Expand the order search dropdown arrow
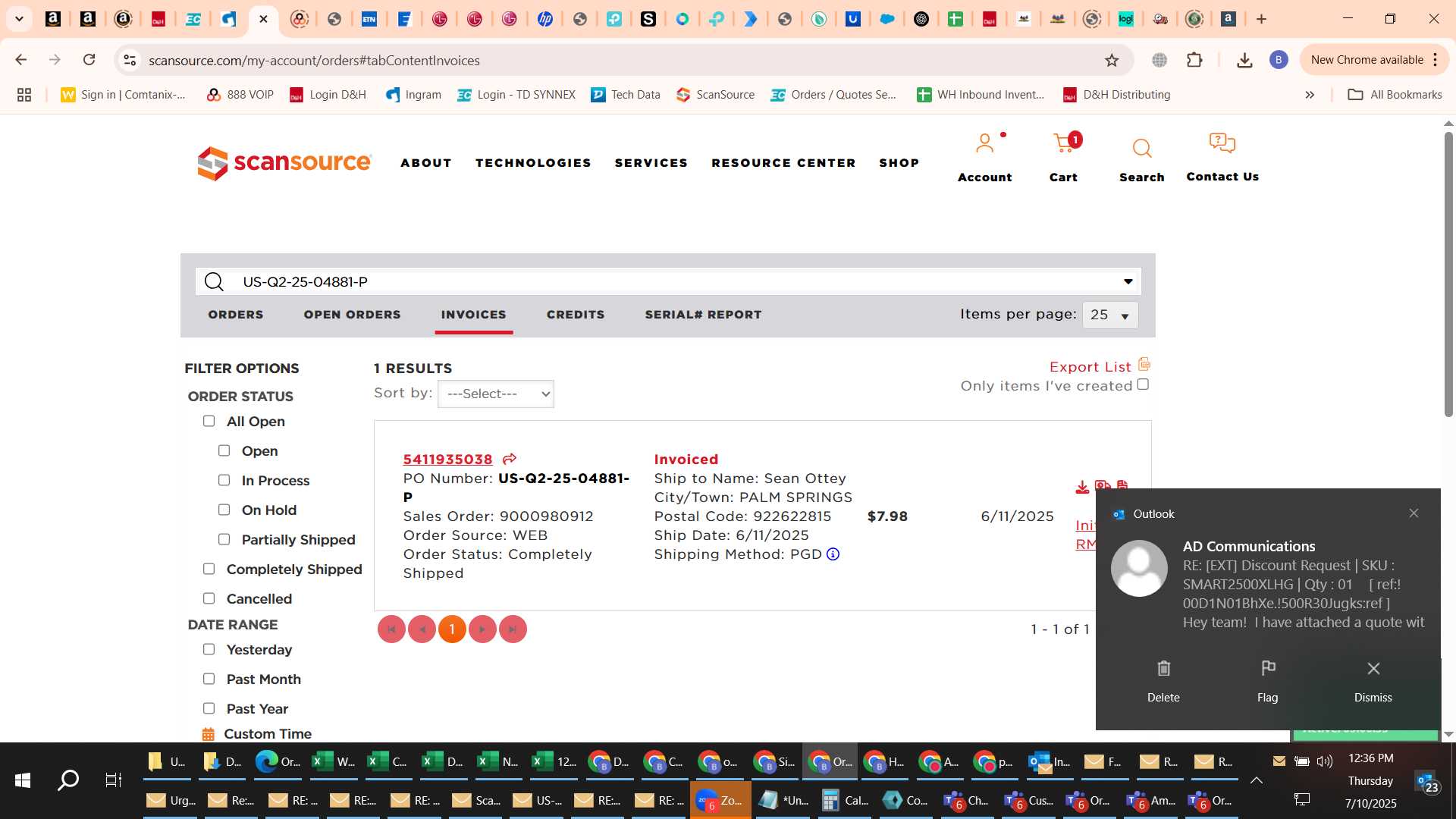The image size is (1456, 819). pos(1128,282)
